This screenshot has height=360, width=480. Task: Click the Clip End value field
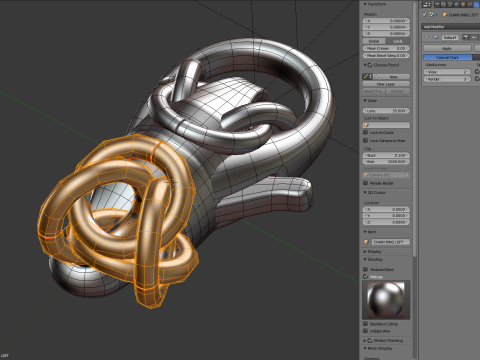click(x=386, y=162)
